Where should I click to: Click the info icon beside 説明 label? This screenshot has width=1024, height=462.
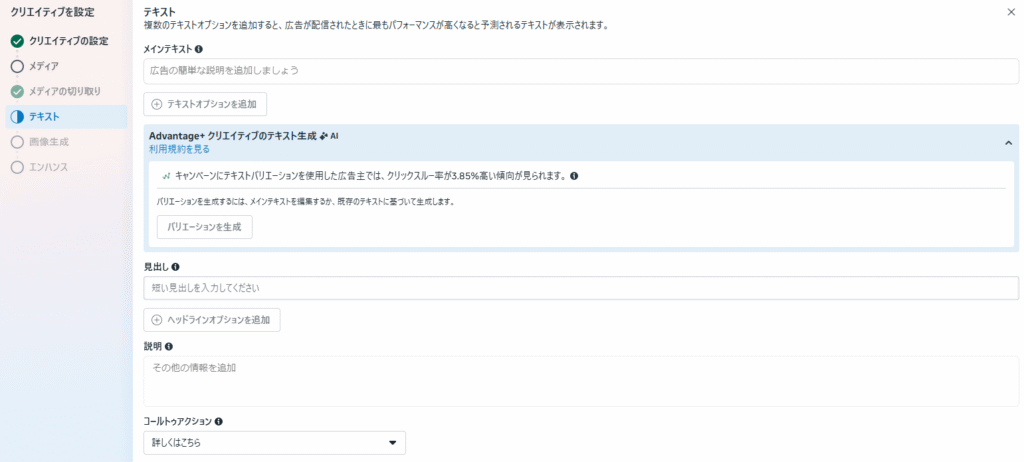(169, 346)
